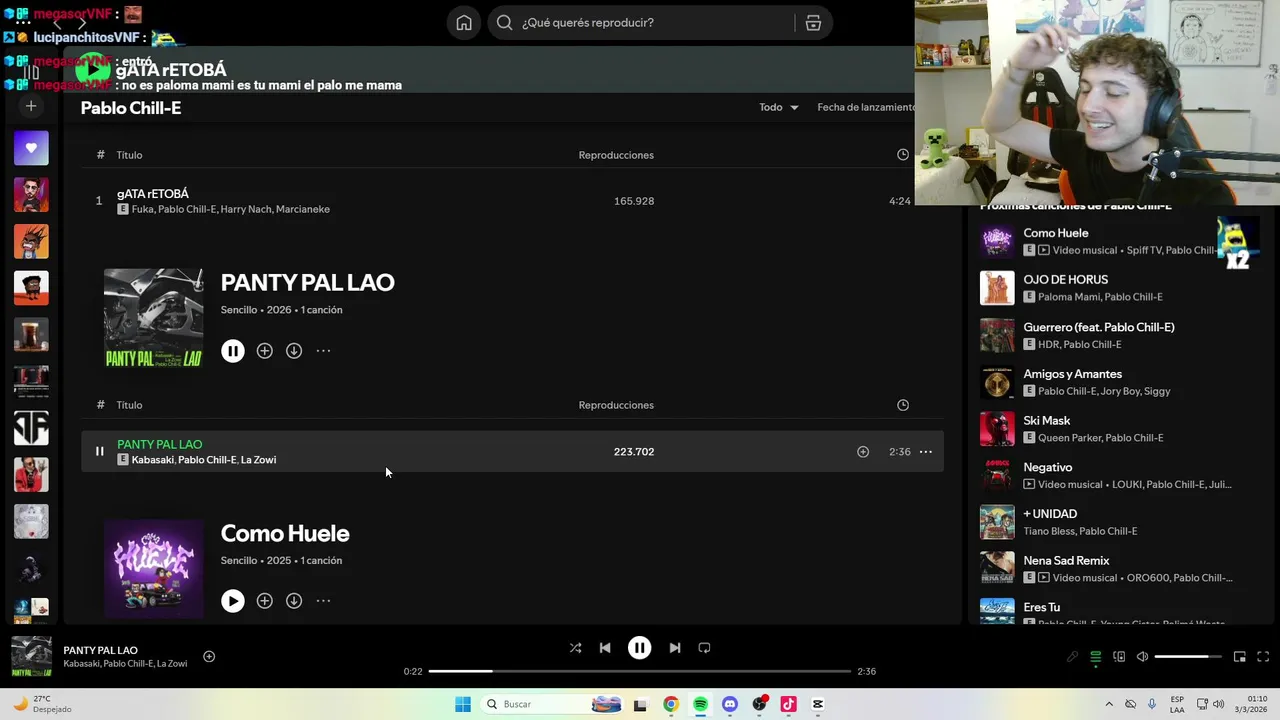Viewport: 1280px width, 720px height.
Task: Open Windows system volume control
Action: 1219,704
